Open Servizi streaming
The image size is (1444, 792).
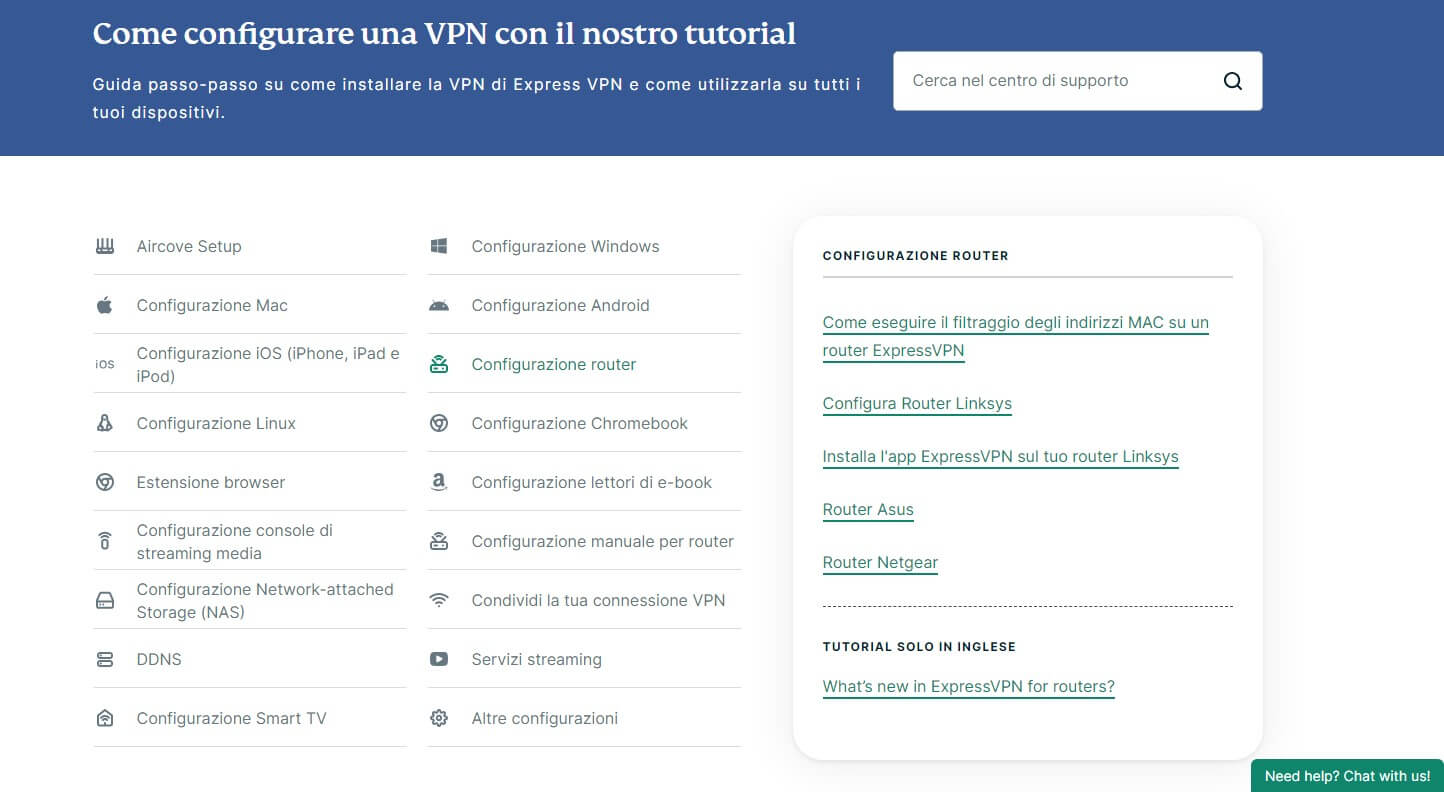pyautogui.click(x=537, y=659)
